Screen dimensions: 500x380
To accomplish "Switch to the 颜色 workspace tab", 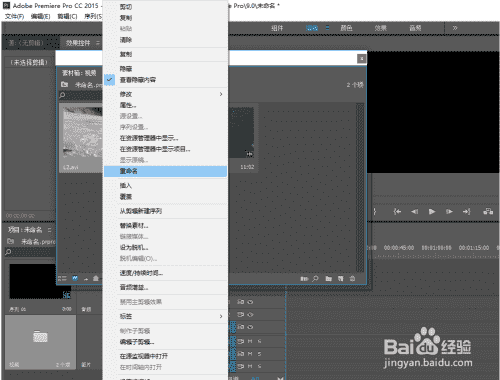I will click(x=346, y=28).
